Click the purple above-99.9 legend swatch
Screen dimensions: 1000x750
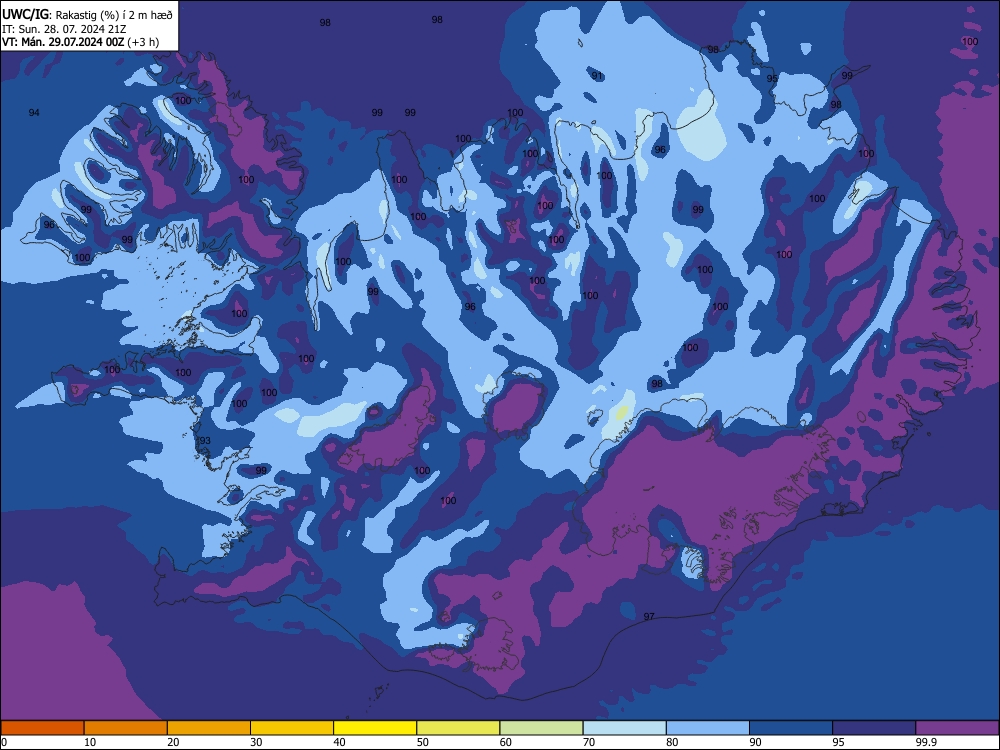pyautogui.click(x=957, y=728)
